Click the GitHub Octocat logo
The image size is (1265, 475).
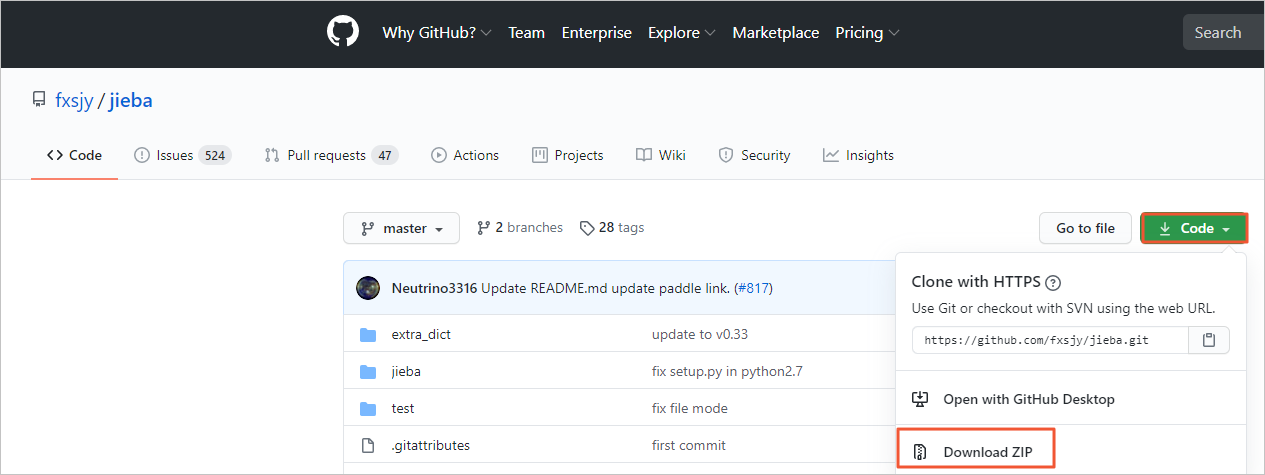coord(343,32)
